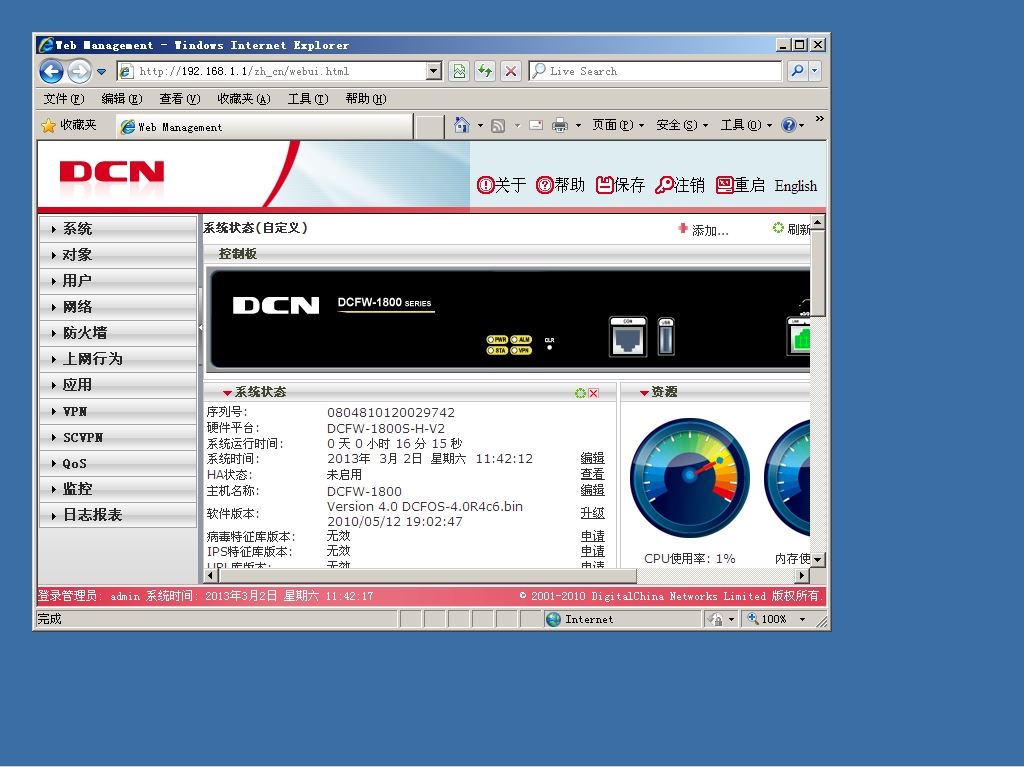Viewport: 1024px width, 768px height.
Task: Click the empty new tab button
Action: (430, 127)
